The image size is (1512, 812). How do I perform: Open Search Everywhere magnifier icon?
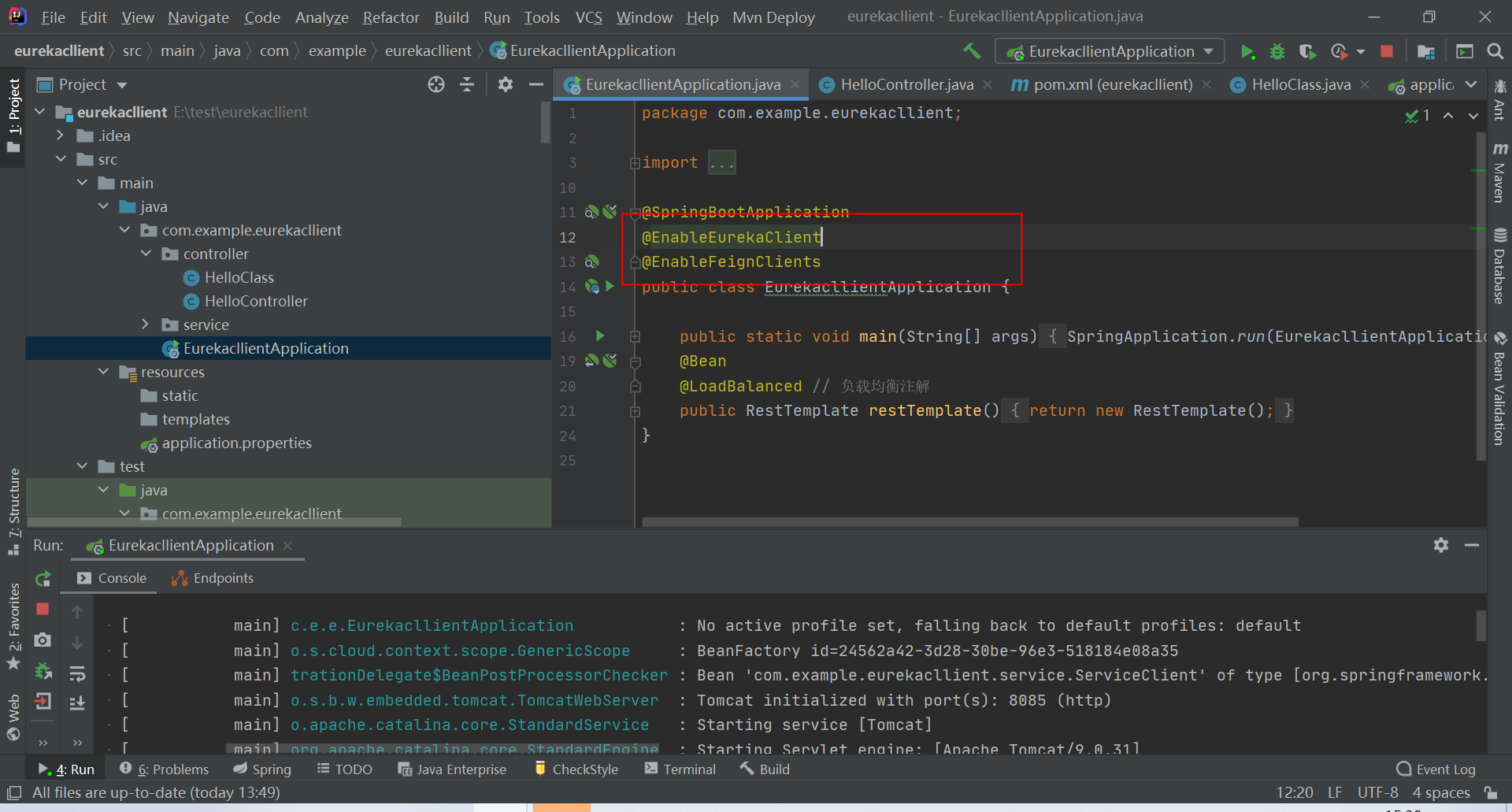1495,52
